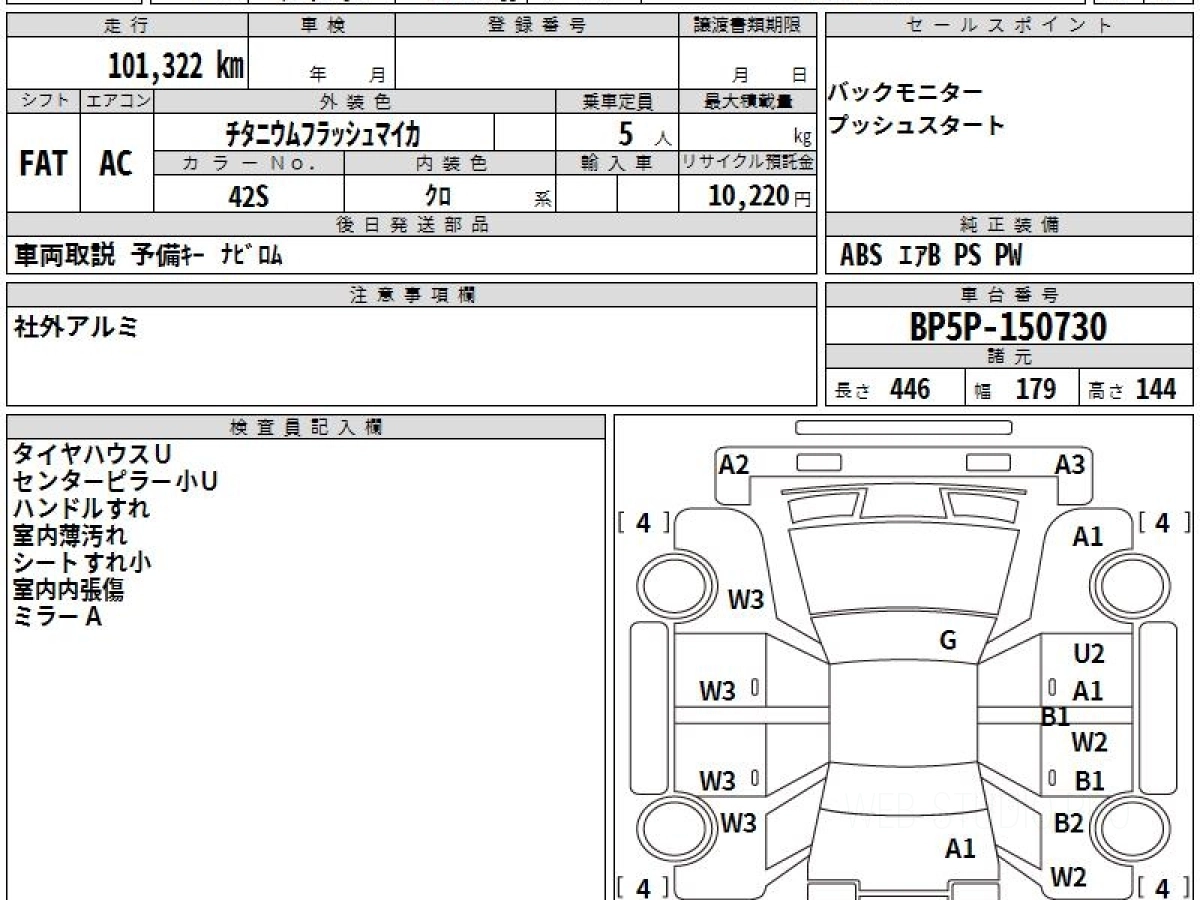Select the プッシュスタート sales point
Viewport: 1200px width, 900px height.
916,126
